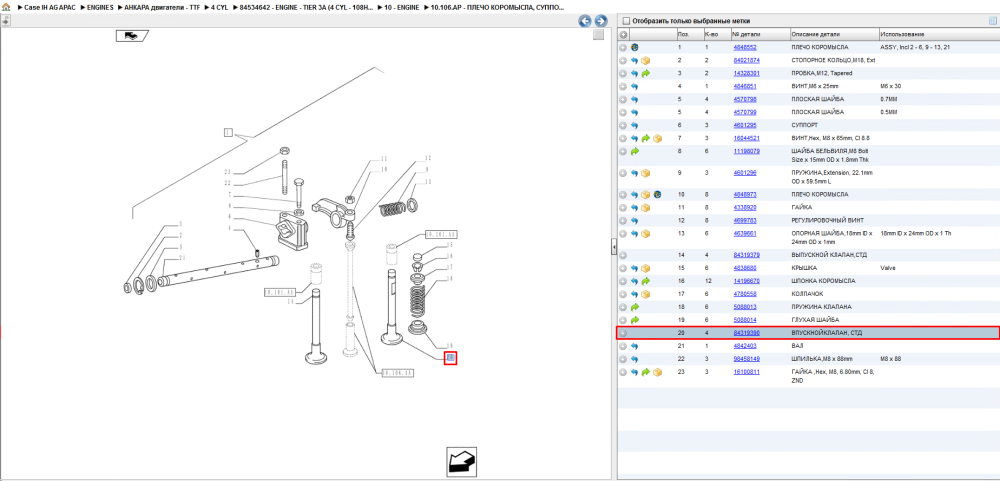Open the next diagram with right arrow
This screenshot has width=1000, height=481.
[x=599, y=21]
